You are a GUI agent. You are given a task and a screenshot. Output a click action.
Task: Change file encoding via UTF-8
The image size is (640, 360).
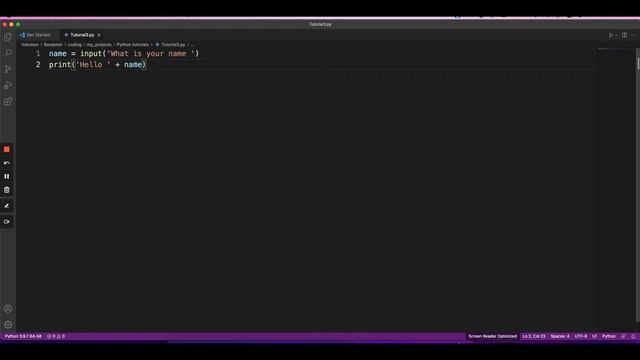[x=580, y=336]
